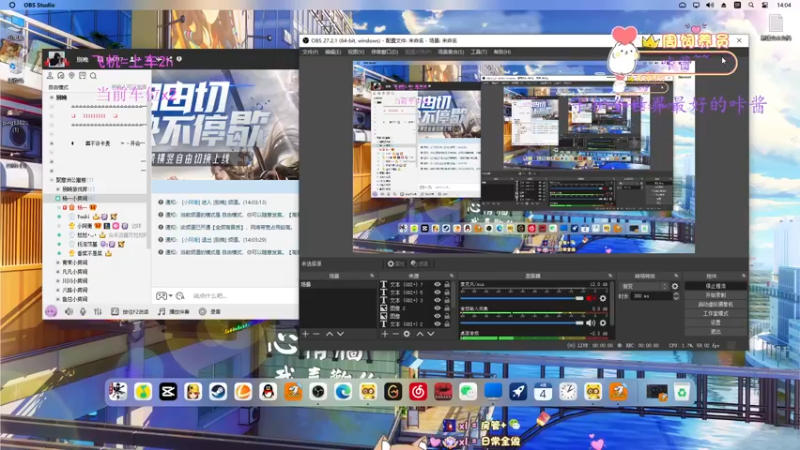800x450 pixels.
Task: Click the Stop Streaming (停止推流) button in OBS
Action: tap(715, 286)
